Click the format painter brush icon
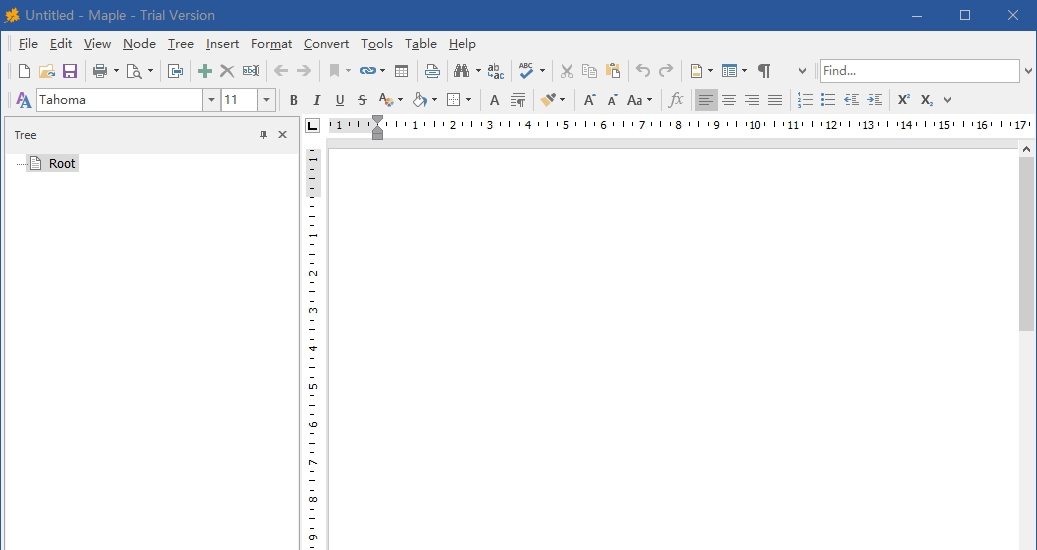 [548, 100]
